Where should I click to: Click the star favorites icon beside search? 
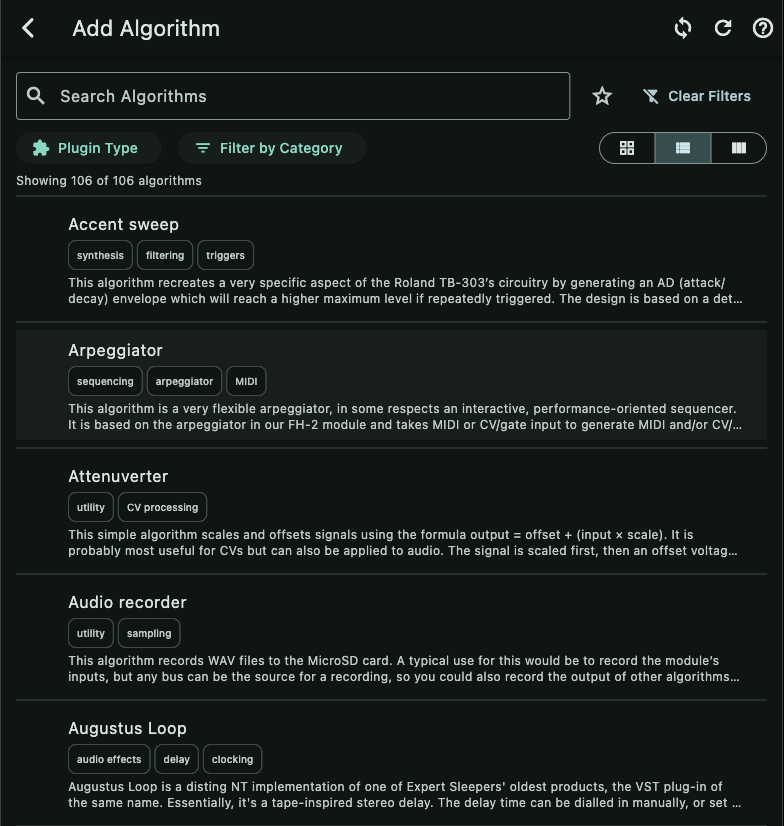(x=602, y=95)
